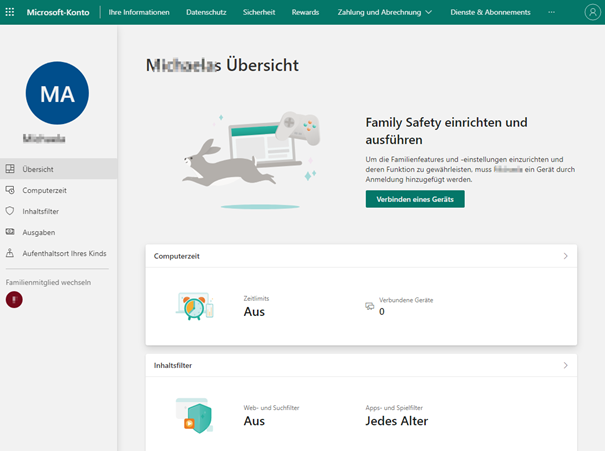This screenshot has width=605, height=451.
Task: Click the Microsoft-Konto title link
Action: (58, 12)
